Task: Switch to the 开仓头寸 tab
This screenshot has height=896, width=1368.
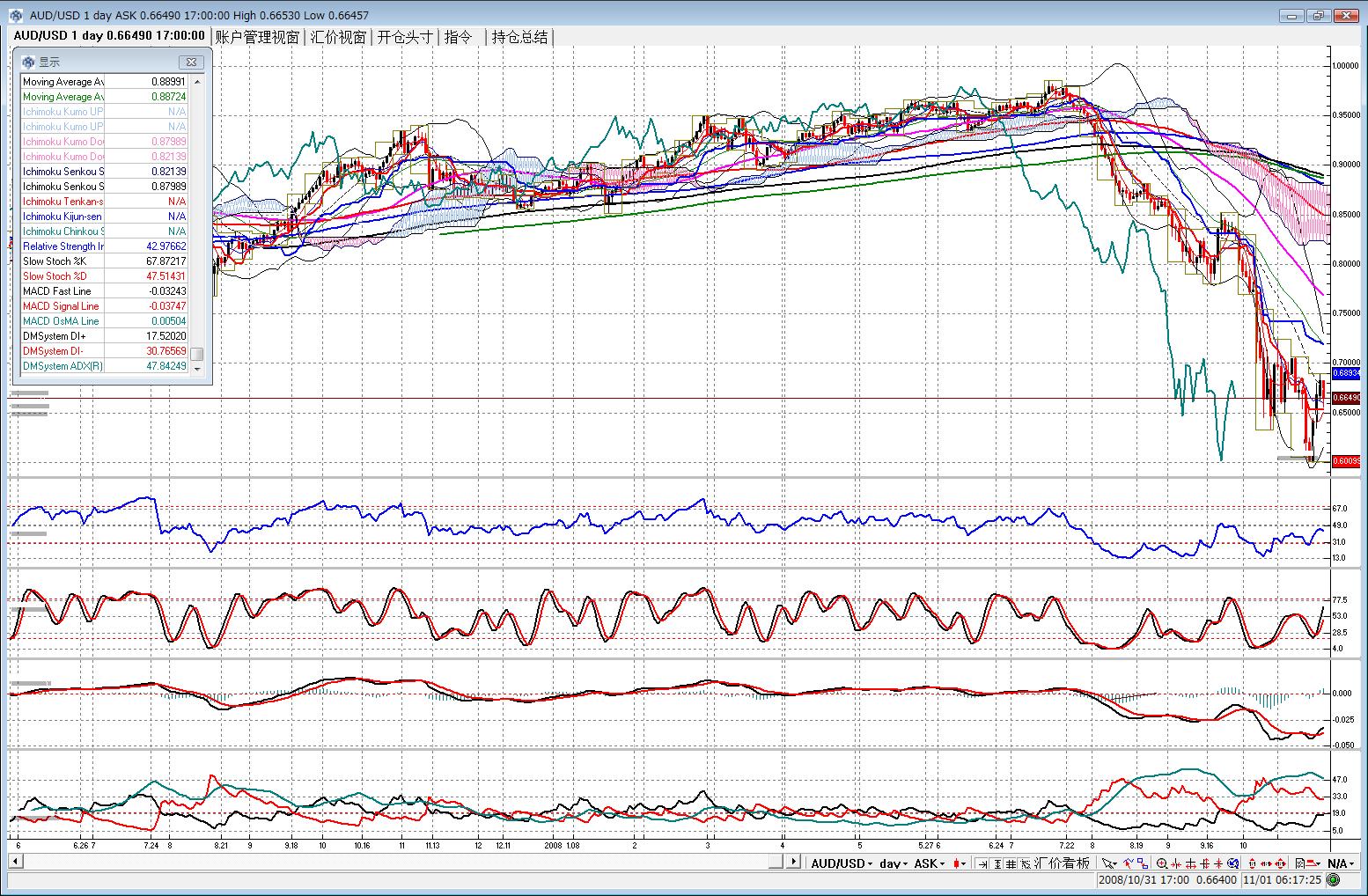Action: 405,37
